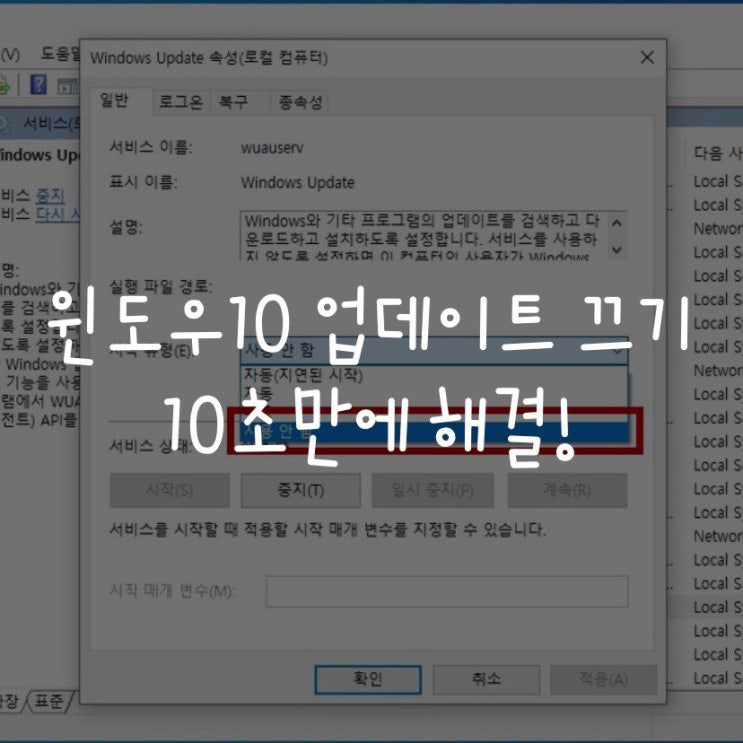Click the 중지(T) button

coord(300,490)
